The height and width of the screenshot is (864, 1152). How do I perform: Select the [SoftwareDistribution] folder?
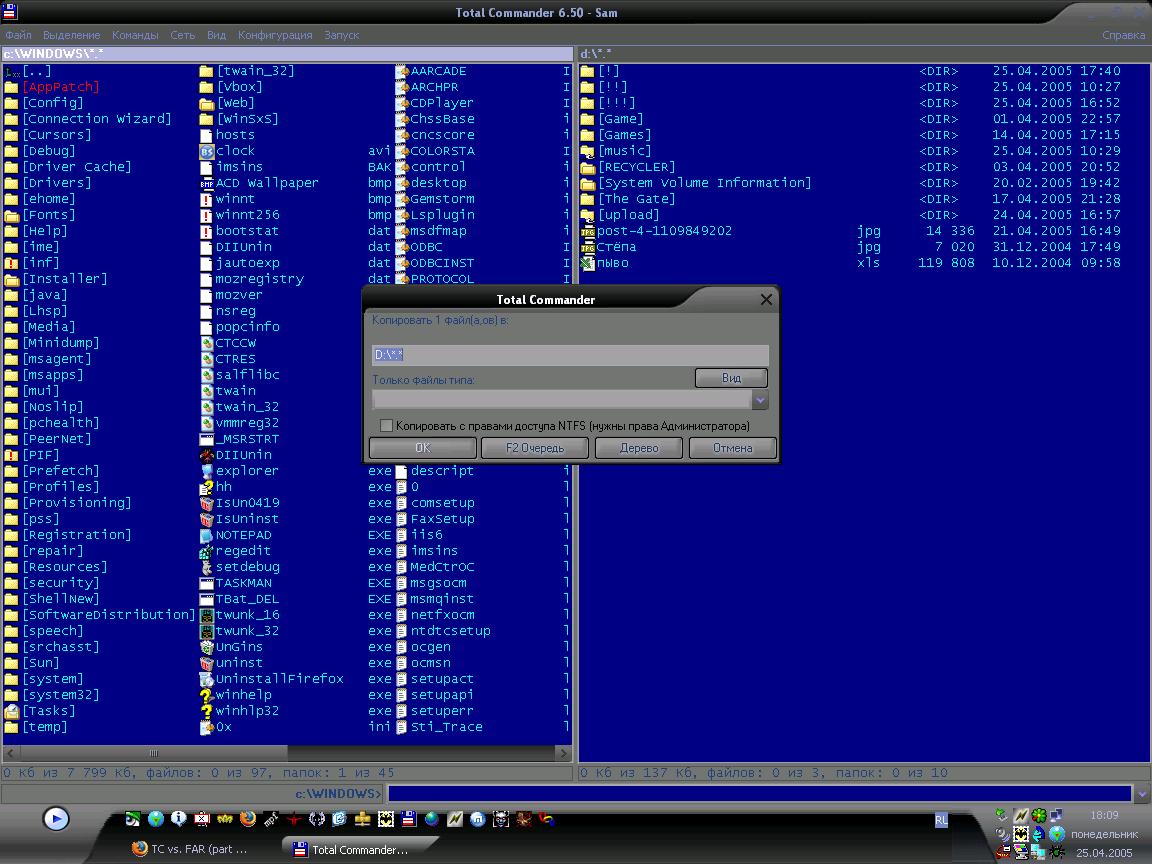(109, 615)
